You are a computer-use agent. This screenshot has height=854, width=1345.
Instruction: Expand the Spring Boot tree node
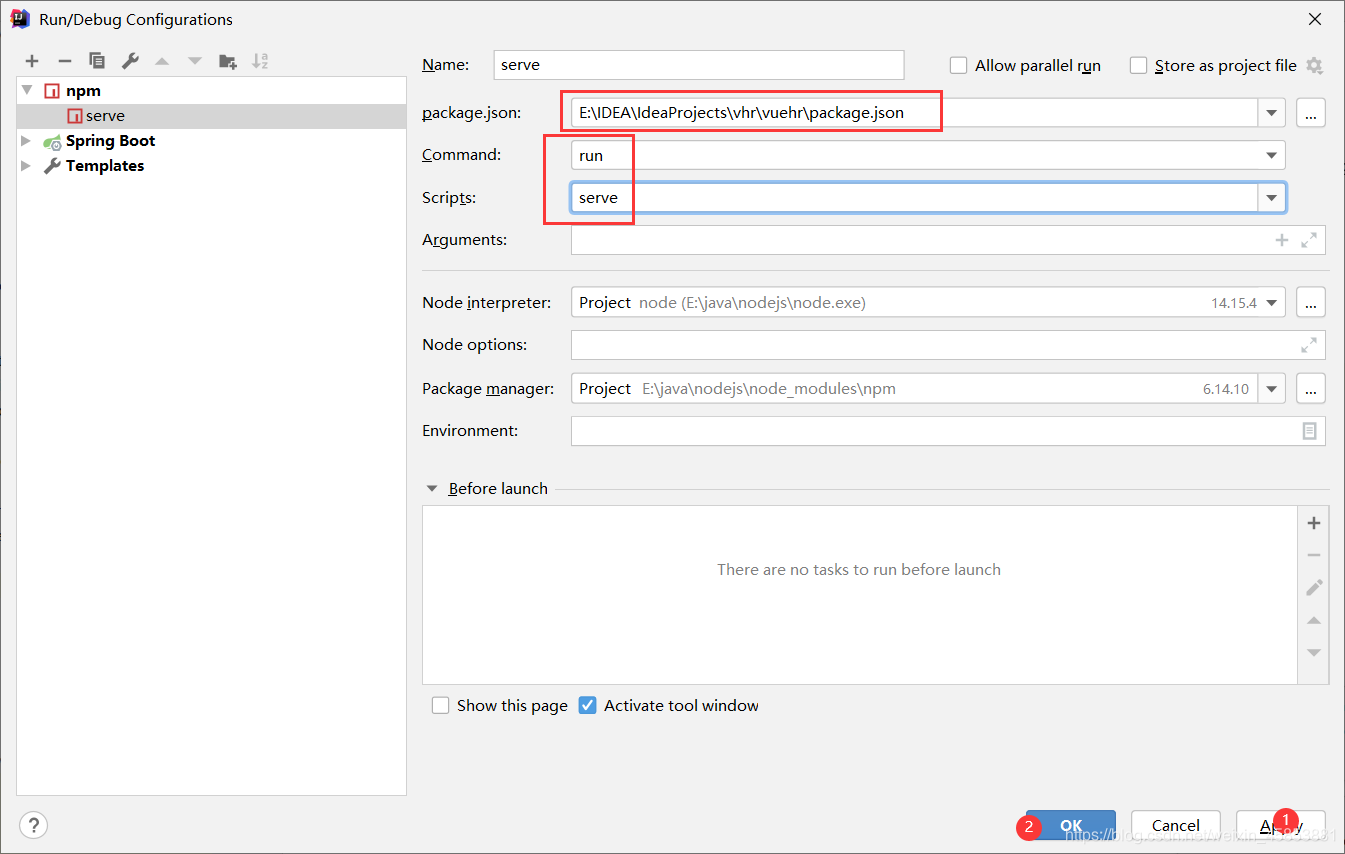click(x=27, y=141)
